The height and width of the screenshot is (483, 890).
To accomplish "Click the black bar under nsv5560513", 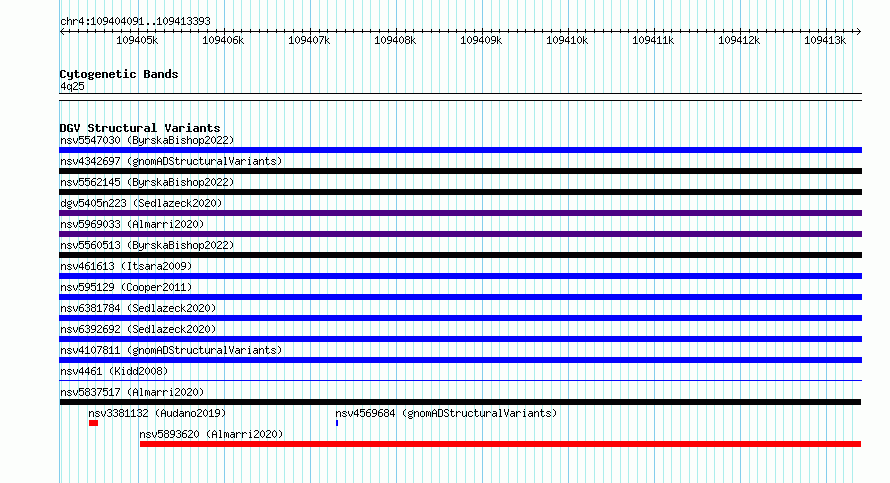I will [x=460, y=255].
